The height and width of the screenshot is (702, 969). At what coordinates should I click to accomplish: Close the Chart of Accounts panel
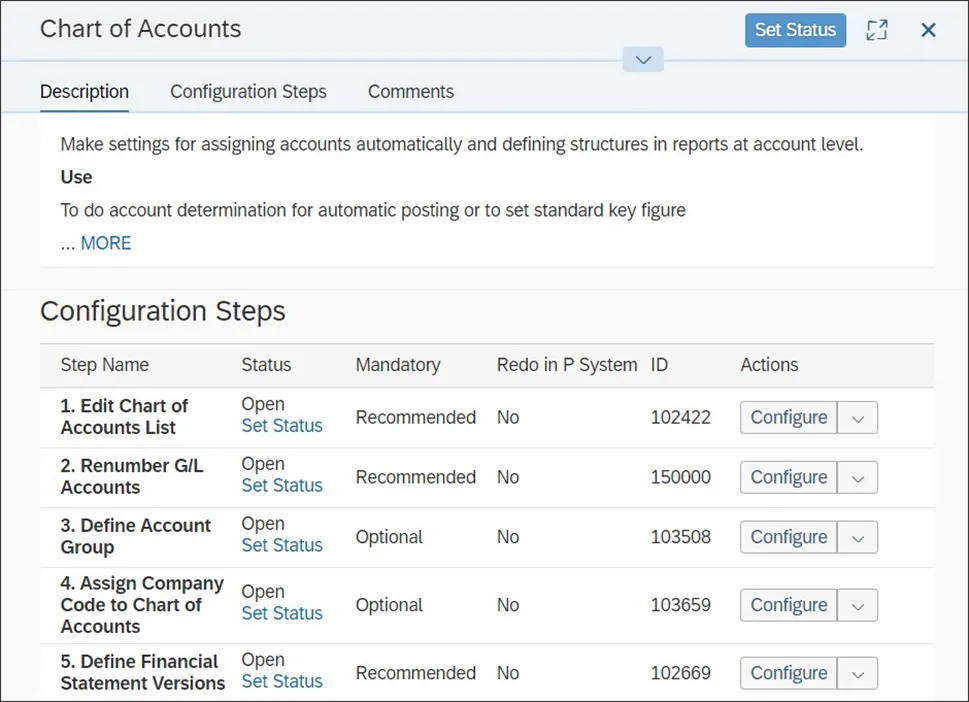[x=928, y=30]
